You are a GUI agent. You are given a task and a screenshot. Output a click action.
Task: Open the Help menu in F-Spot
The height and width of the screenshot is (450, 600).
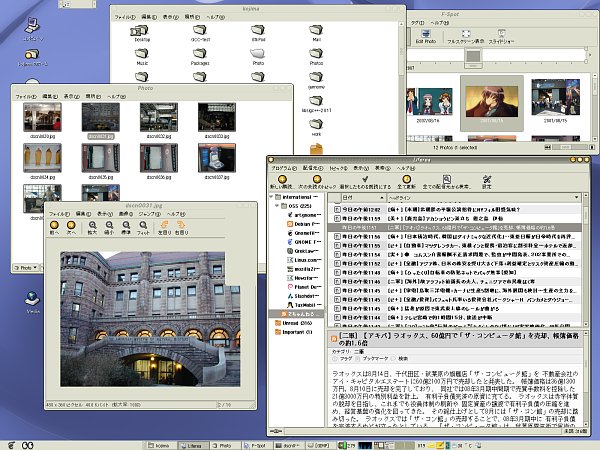(439, 23)
